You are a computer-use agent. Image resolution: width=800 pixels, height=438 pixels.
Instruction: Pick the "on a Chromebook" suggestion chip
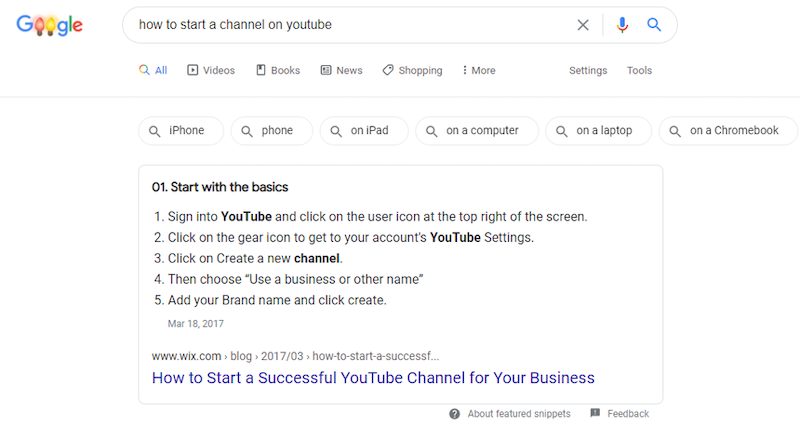click(728, 131)
